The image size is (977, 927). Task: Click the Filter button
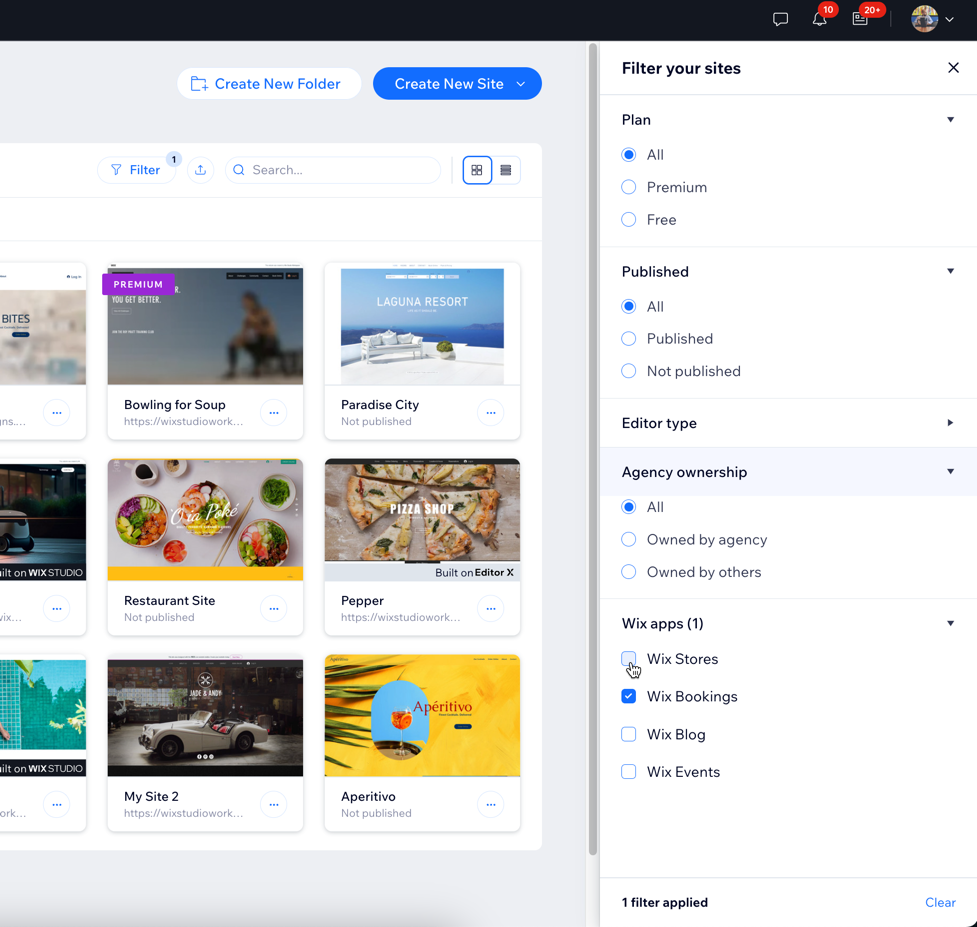pyautogui.click(x=136, y=170)
